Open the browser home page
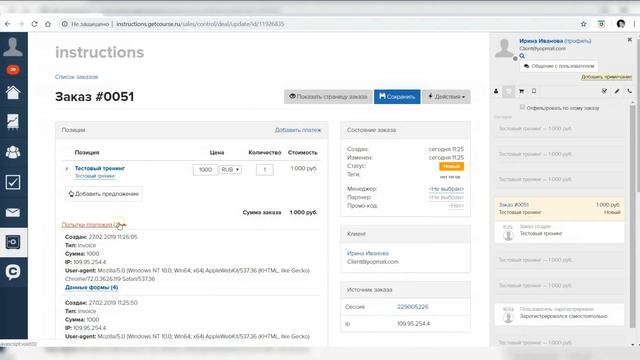Image resolution: width=640 pixels, height=360 pixels. click(48, 24)
